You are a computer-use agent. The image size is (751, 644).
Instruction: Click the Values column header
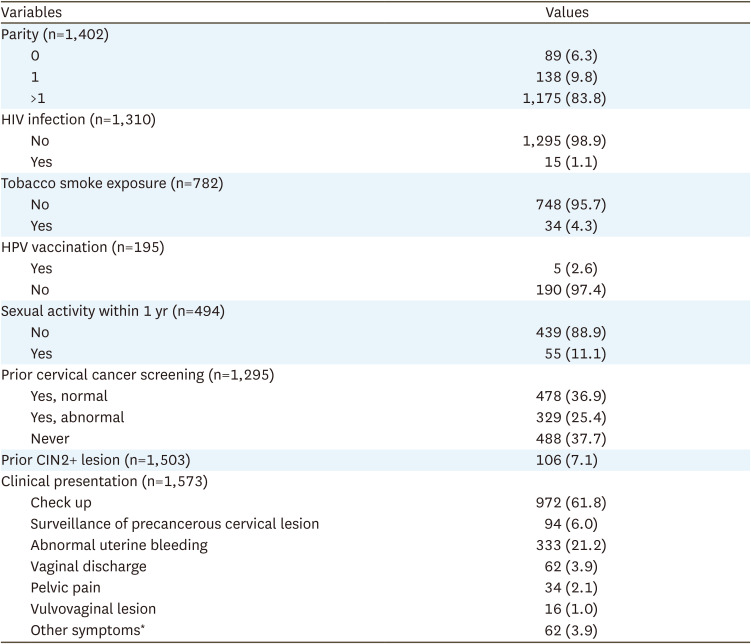(x=566, y=13)
